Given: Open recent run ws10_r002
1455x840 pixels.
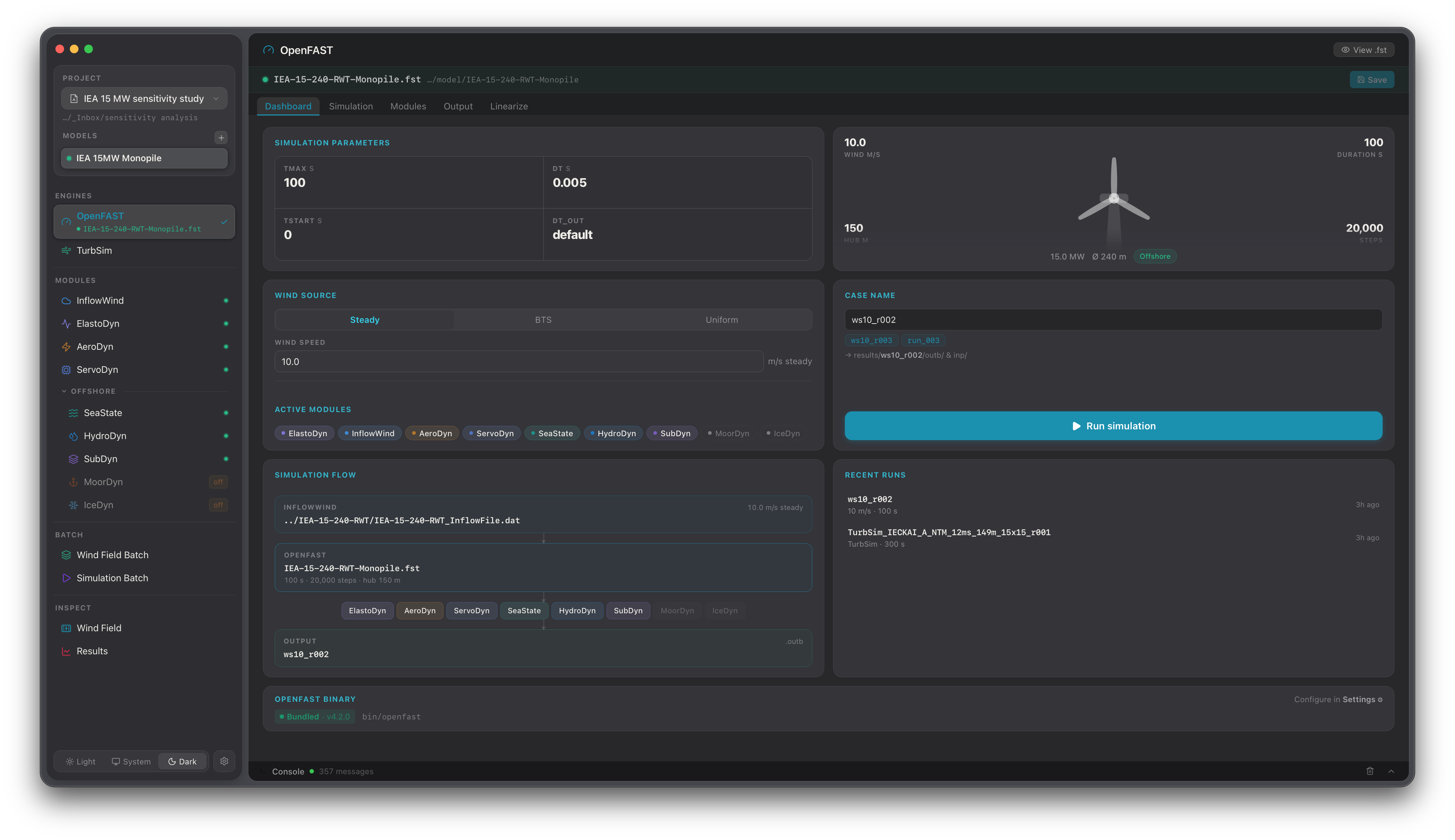Looking at the screenshot, I should [1113, 505].
